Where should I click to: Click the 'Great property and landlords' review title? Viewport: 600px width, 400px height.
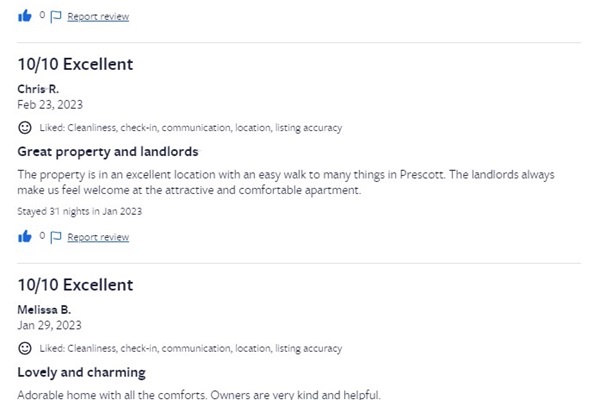click(108, 152)
